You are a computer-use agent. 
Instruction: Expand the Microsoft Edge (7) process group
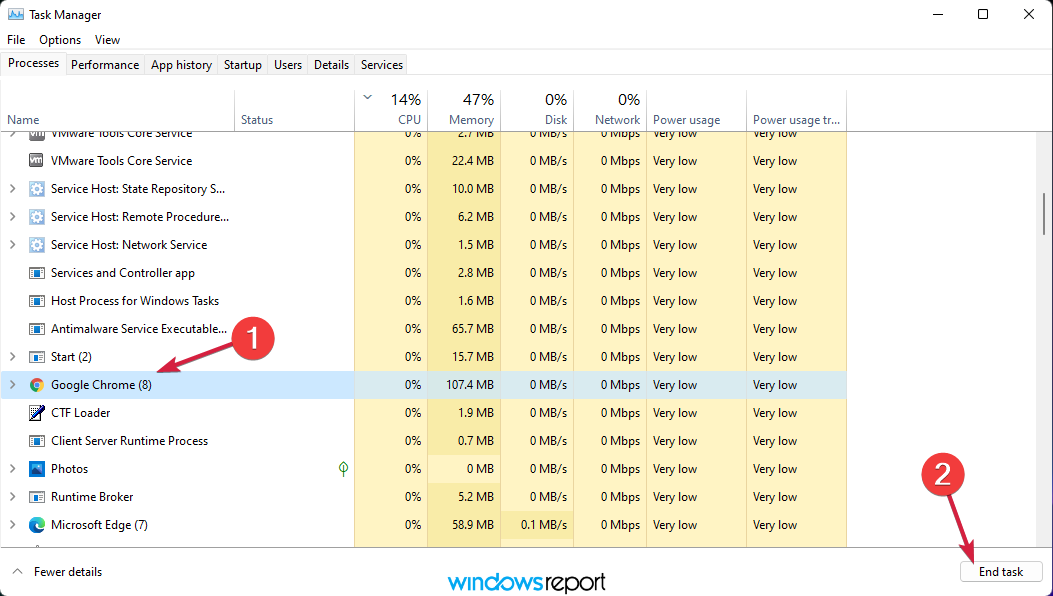(x=13, y=525)
